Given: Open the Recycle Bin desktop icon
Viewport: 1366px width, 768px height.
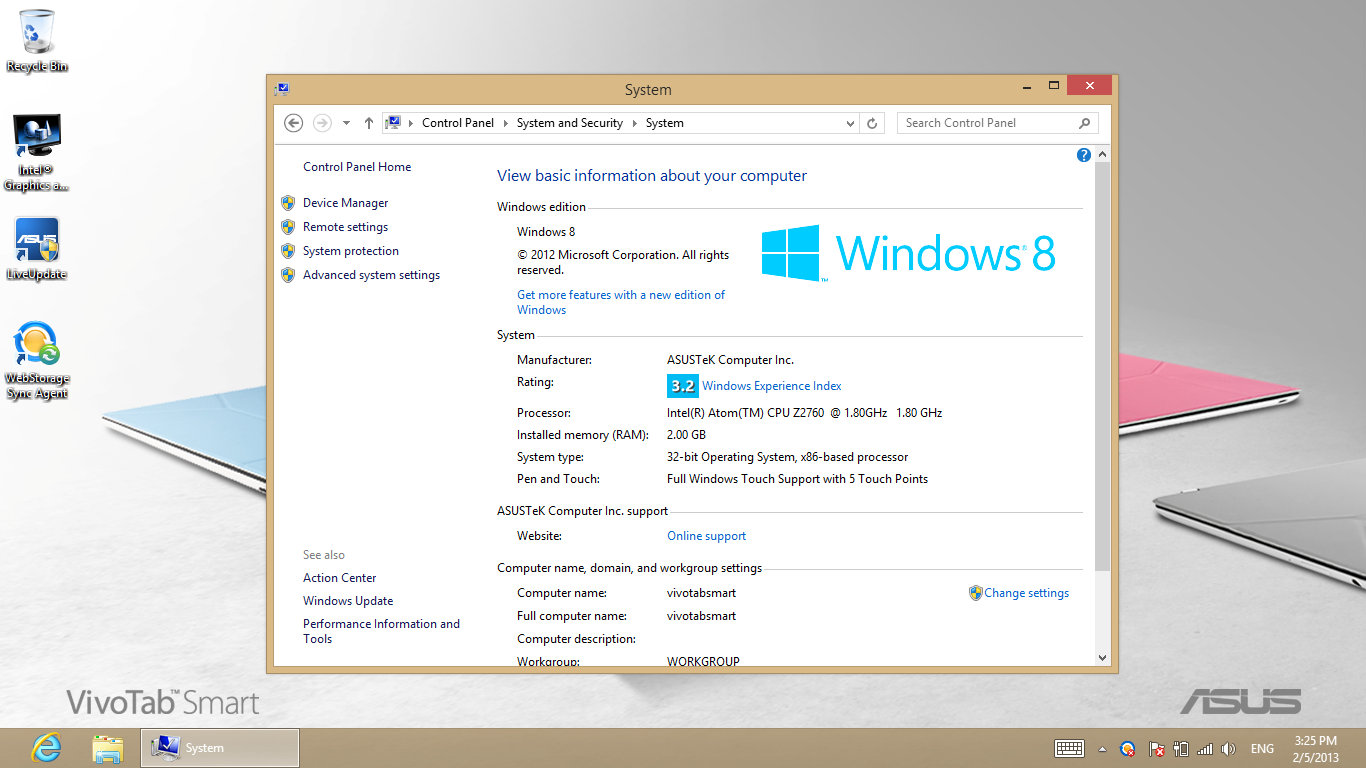Looking at the screenshot, I should (x=37, y=40).
